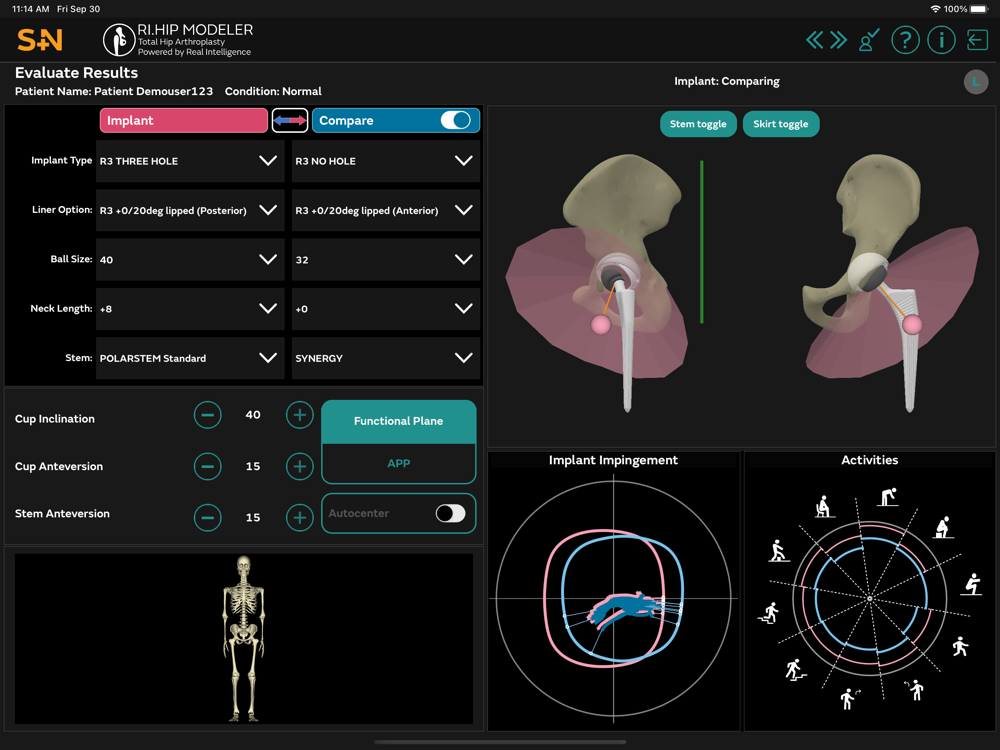Click the Condition: Normal text
The image size is (1000, 750).
coord(273,91)
